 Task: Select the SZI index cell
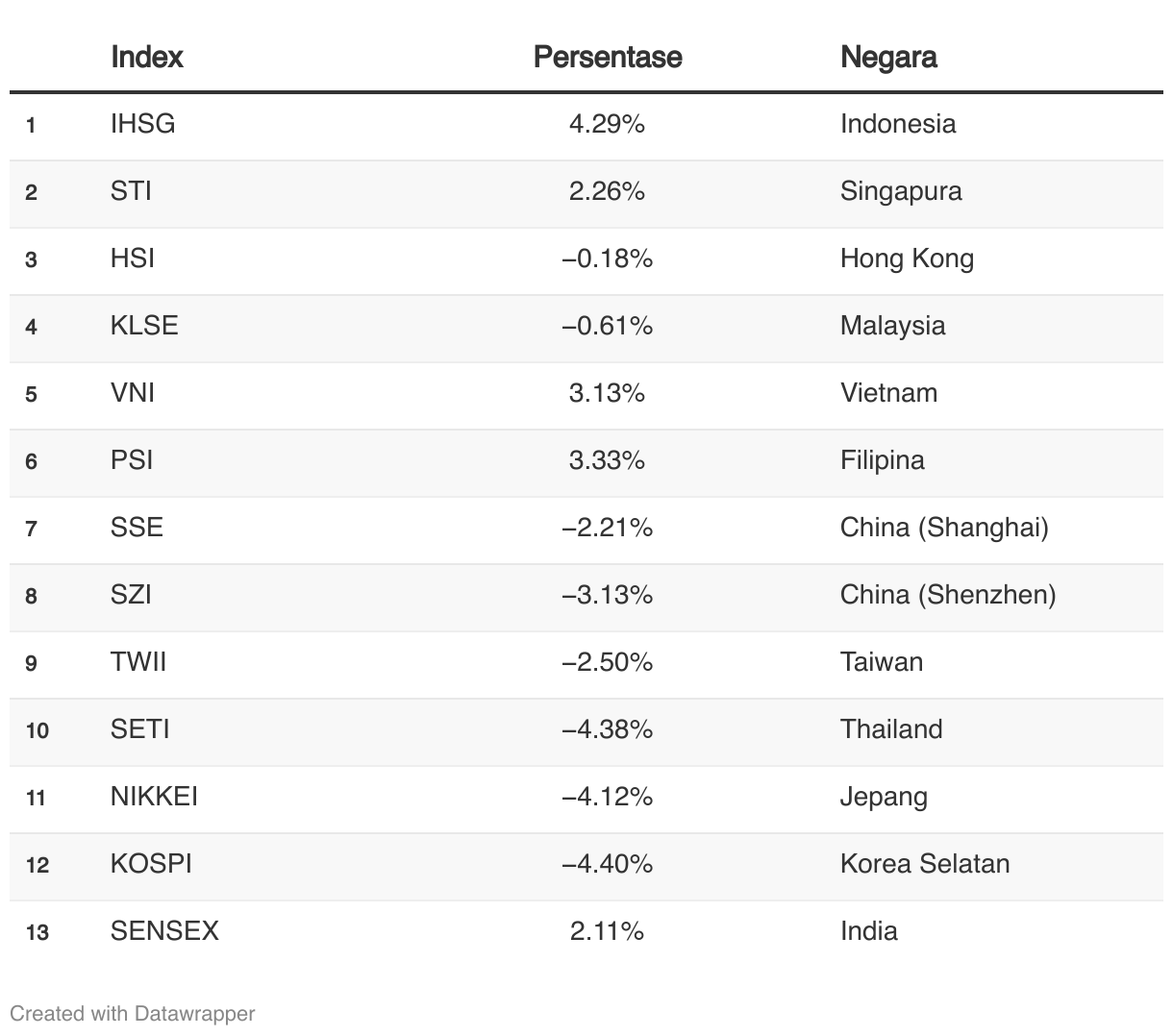[x=132, y=595]
